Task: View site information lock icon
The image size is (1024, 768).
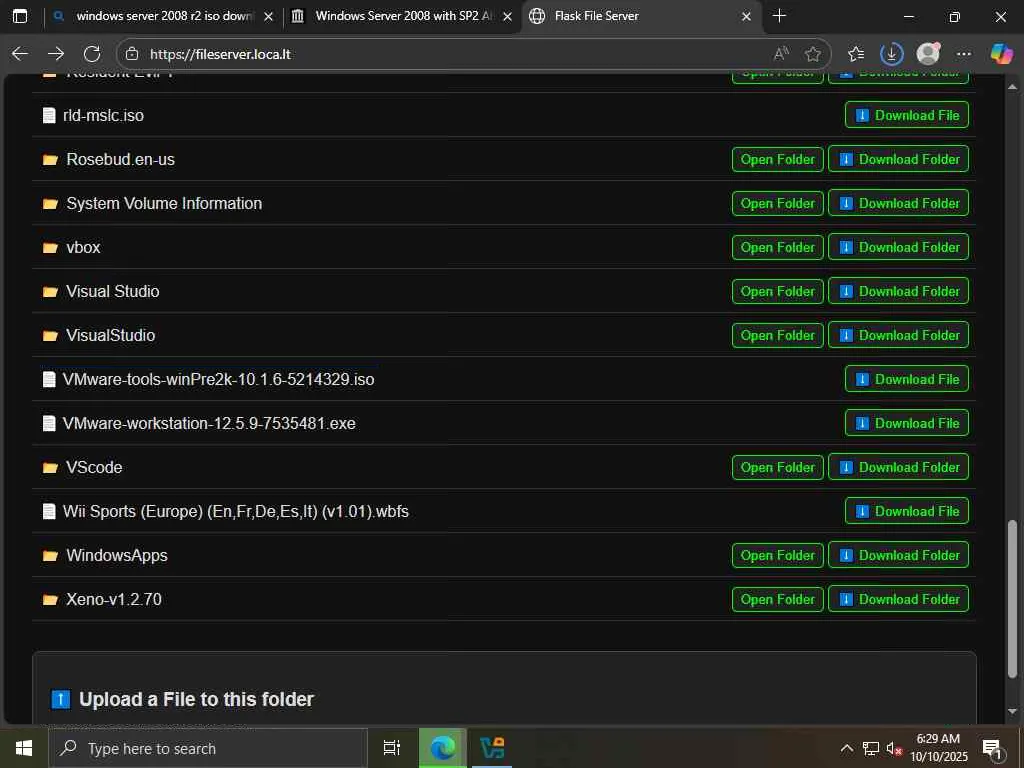Action: (132, 54)
